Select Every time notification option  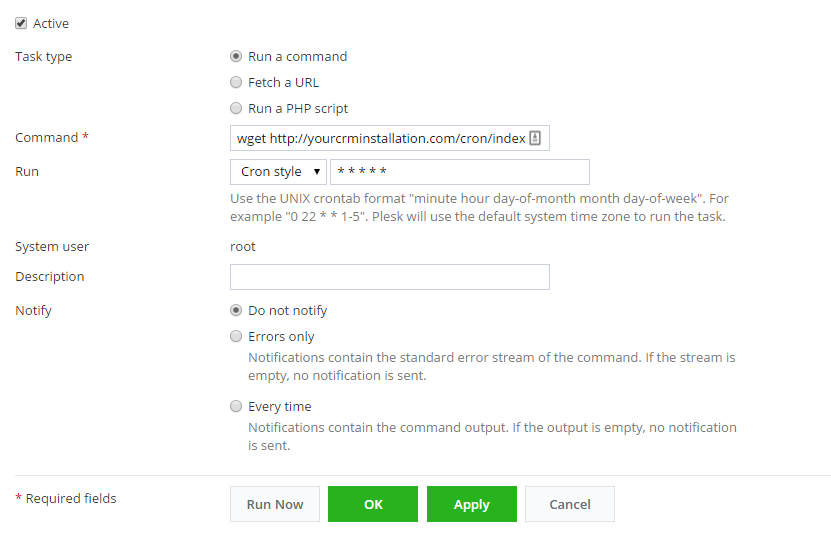236,407
